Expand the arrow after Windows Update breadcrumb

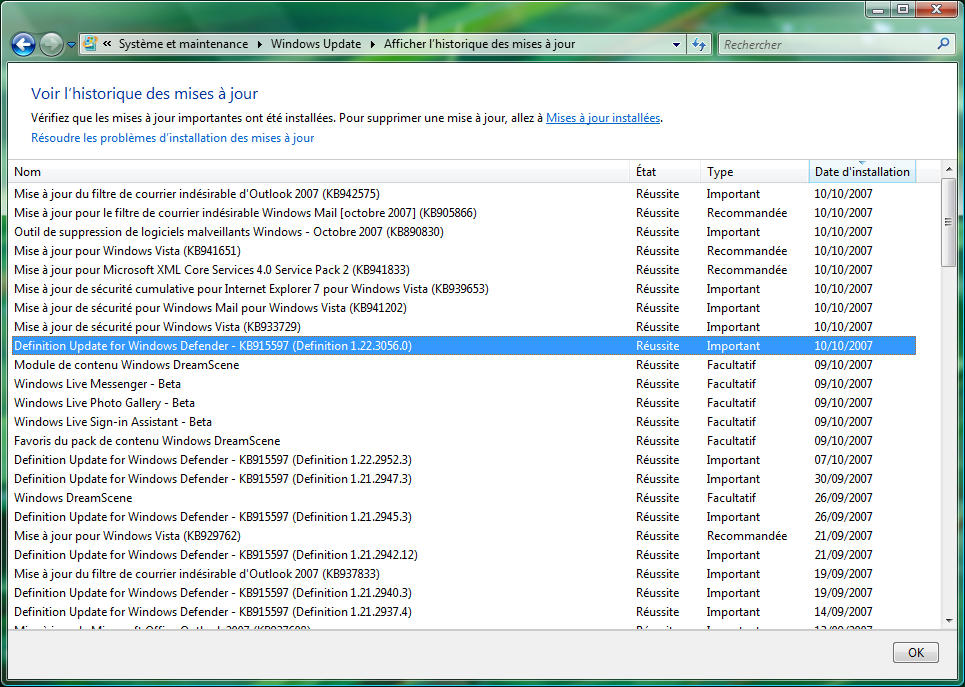(x=373, y=44)
